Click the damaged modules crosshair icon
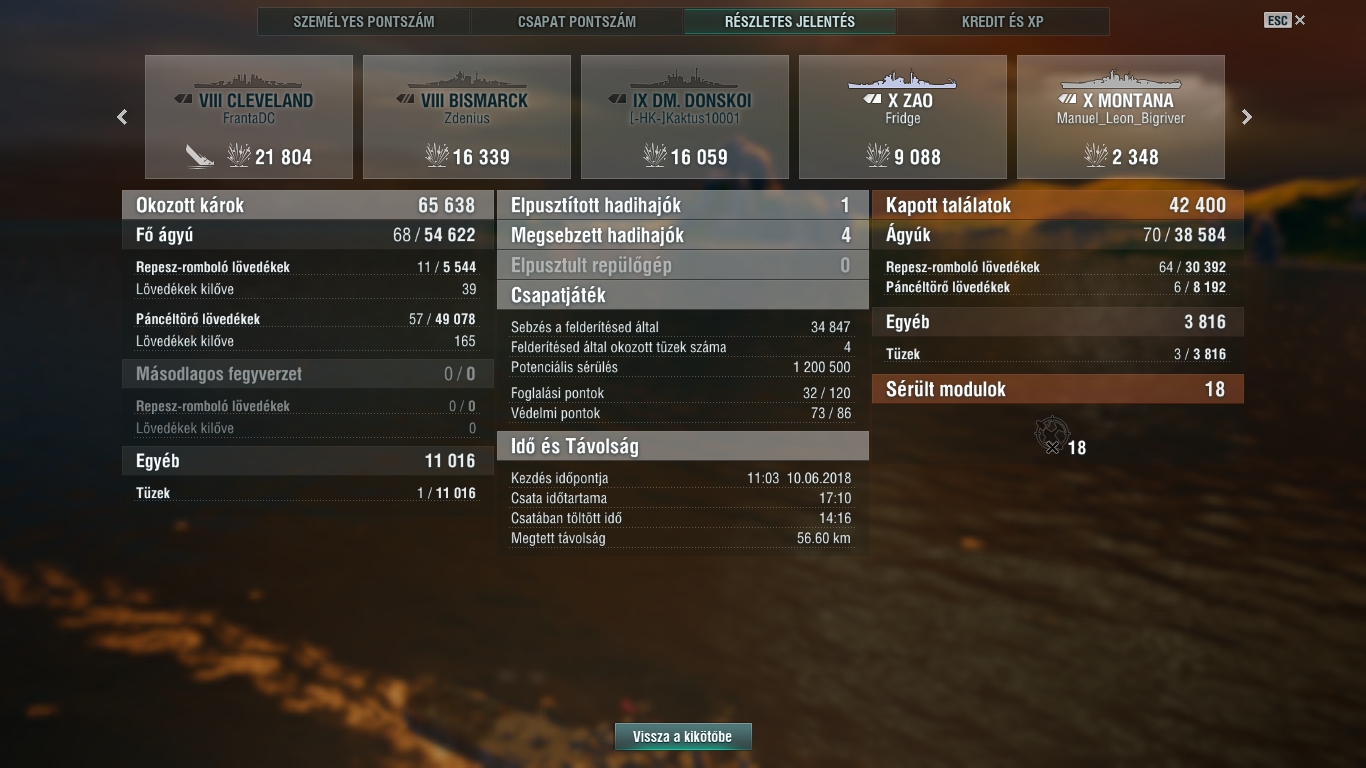Viewport: 1366px width, 768px height. 1050,435
